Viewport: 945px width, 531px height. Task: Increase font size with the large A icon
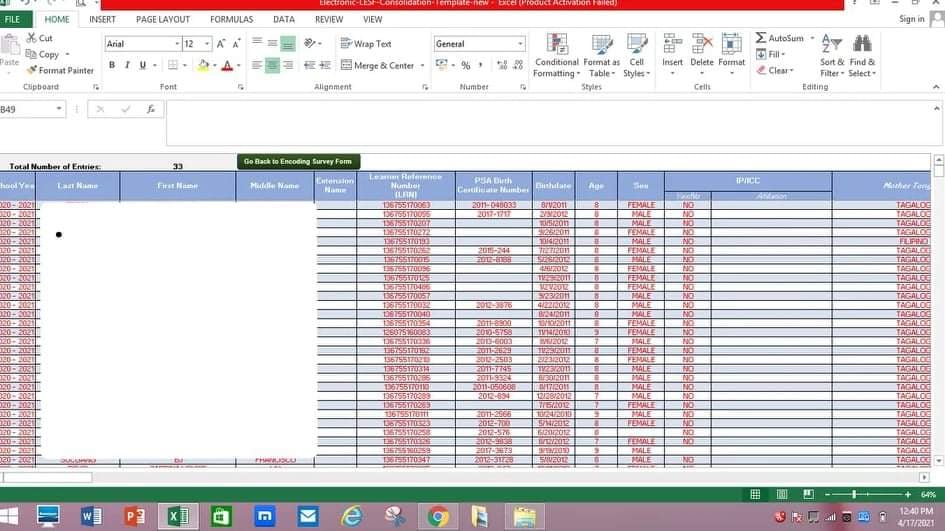(221, 43)
